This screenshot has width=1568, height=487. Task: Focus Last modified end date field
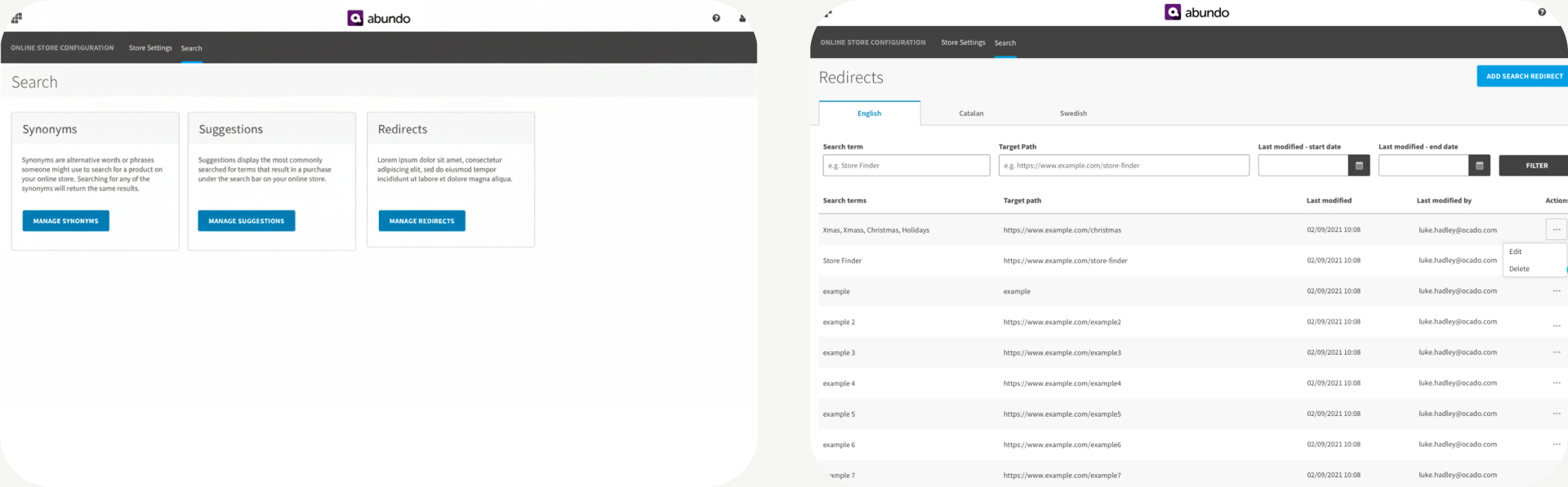pos(1423,165)
